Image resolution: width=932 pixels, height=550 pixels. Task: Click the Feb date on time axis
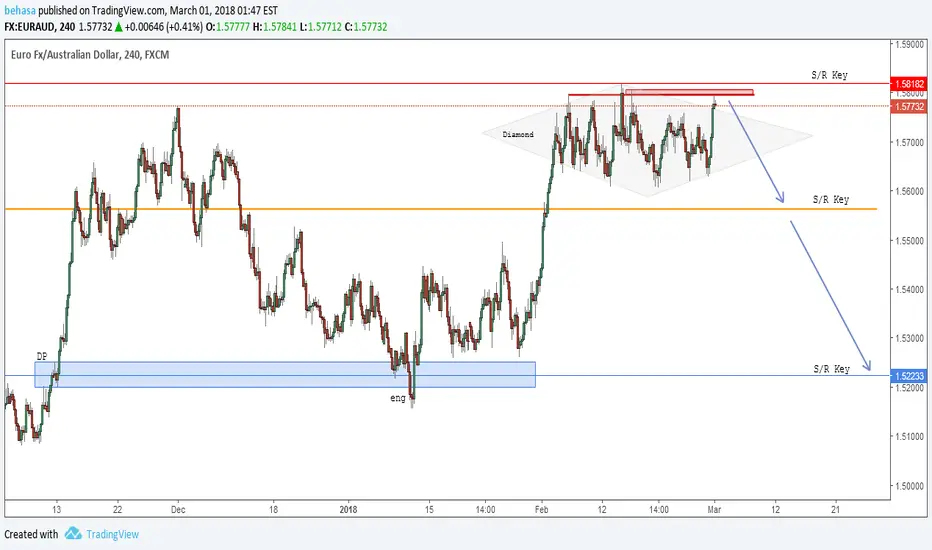(541, 509)
